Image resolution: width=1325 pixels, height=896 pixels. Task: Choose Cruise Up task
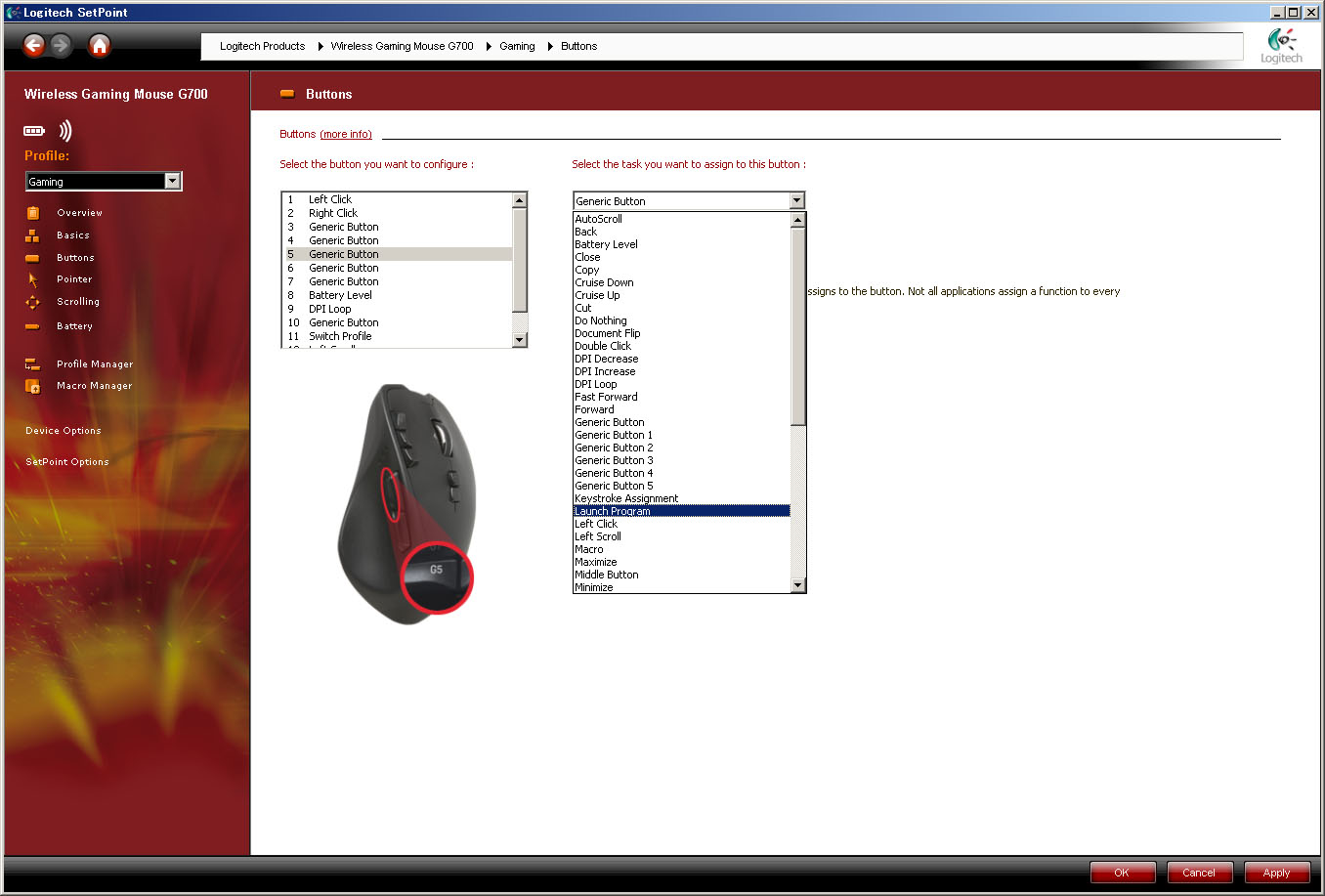click(x=682, y=295)
